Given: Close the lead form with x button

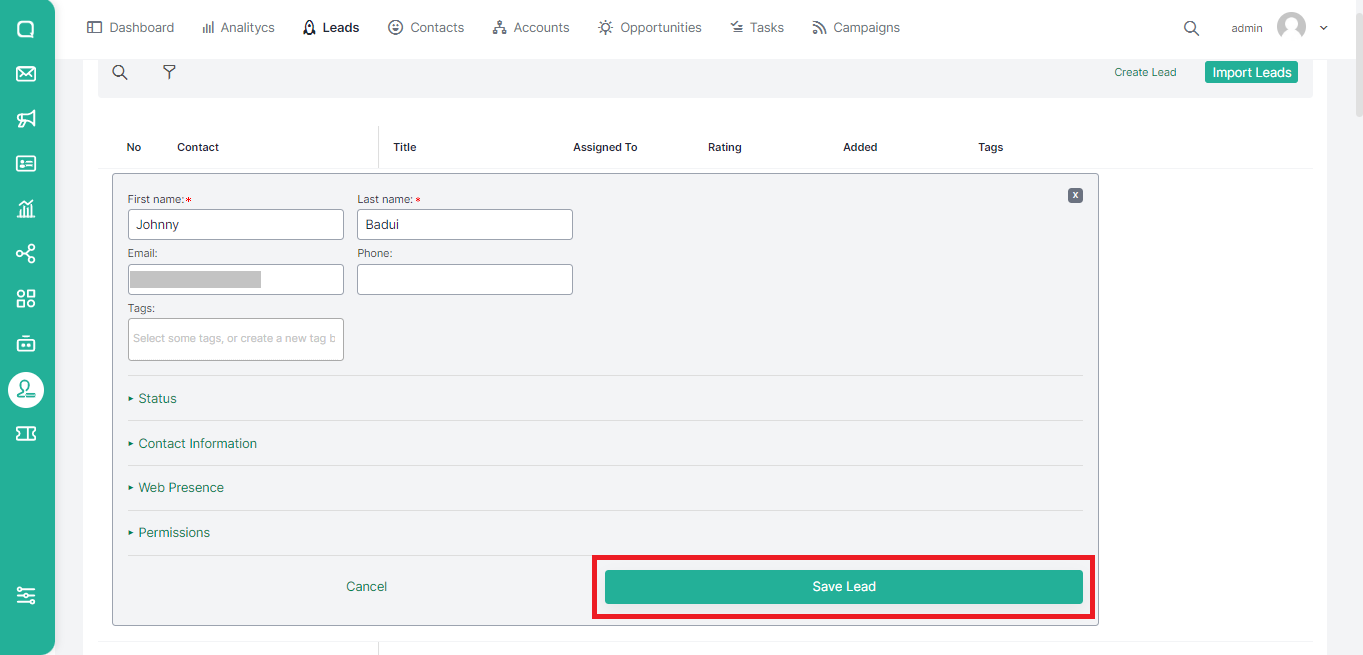Looking at the screenshot, I should (1075, 196).
